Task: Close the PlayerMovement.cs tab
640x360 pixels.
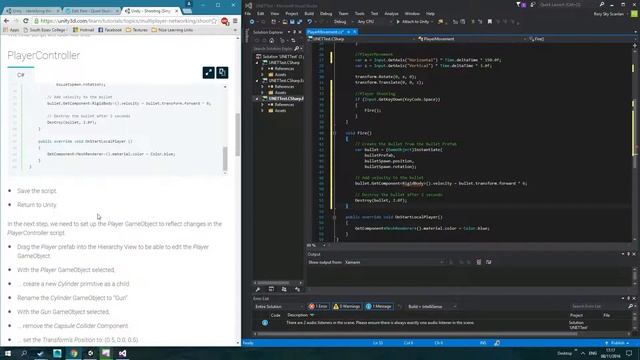Action: pos(355,32)
